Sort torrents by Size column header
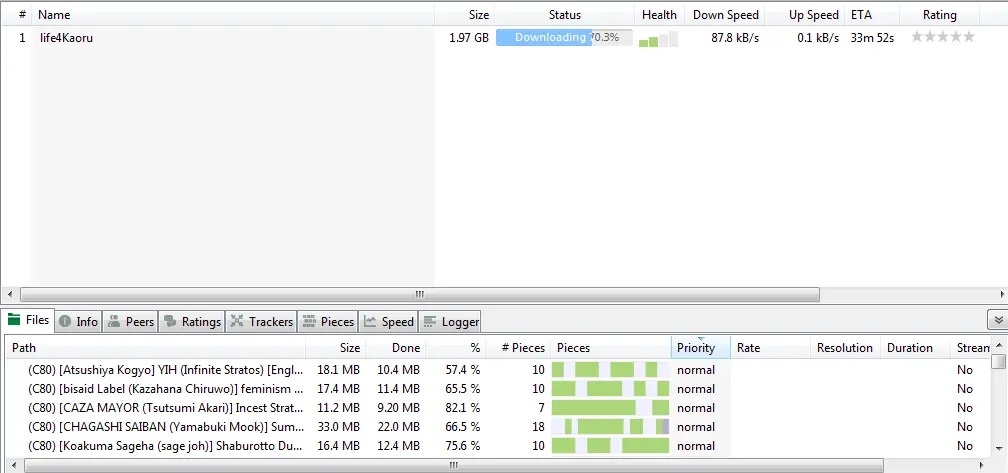Screen dimensions: 1008x473 click(x=464, y=14)
